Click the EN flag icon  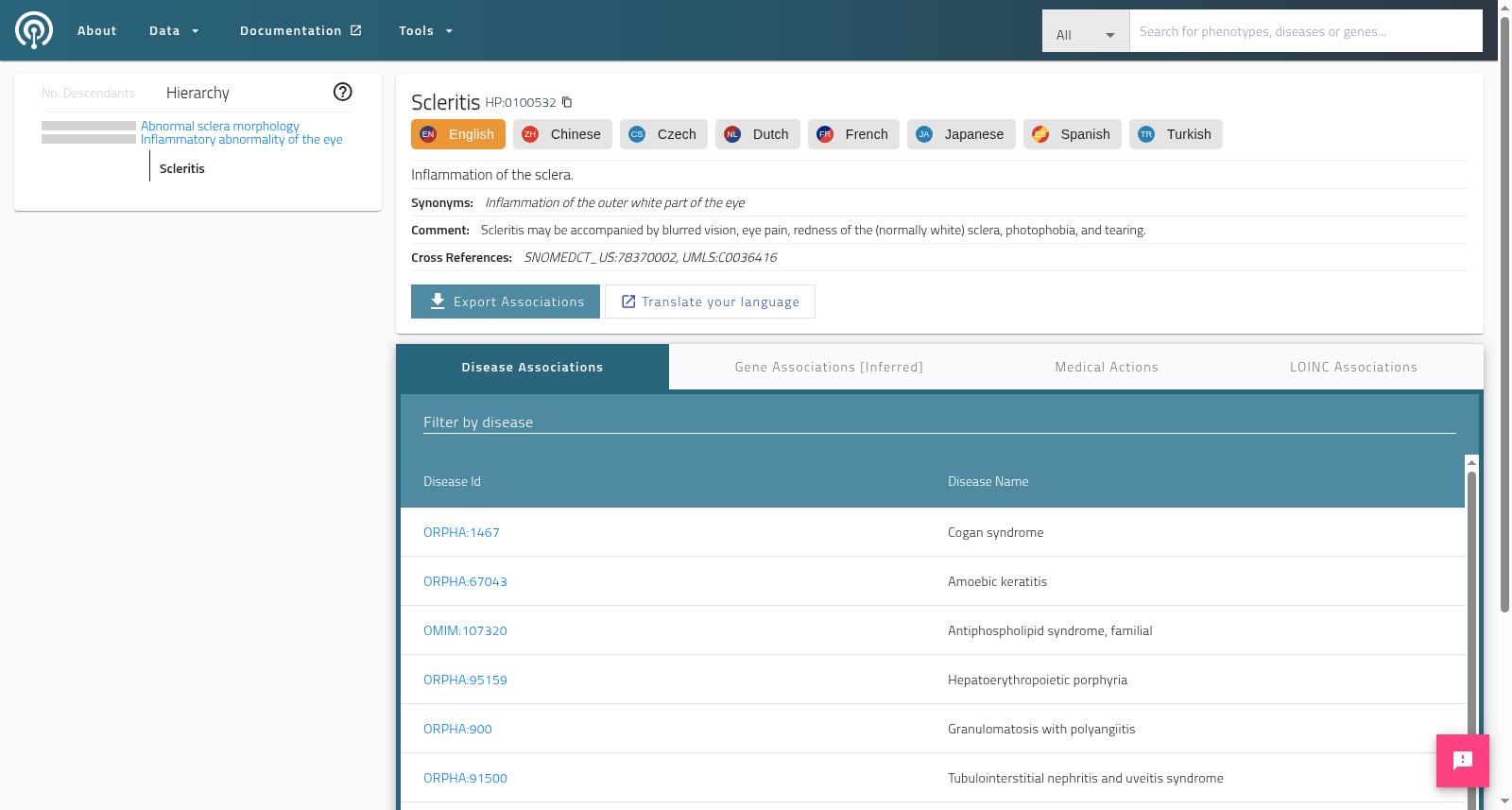[428, 134]
